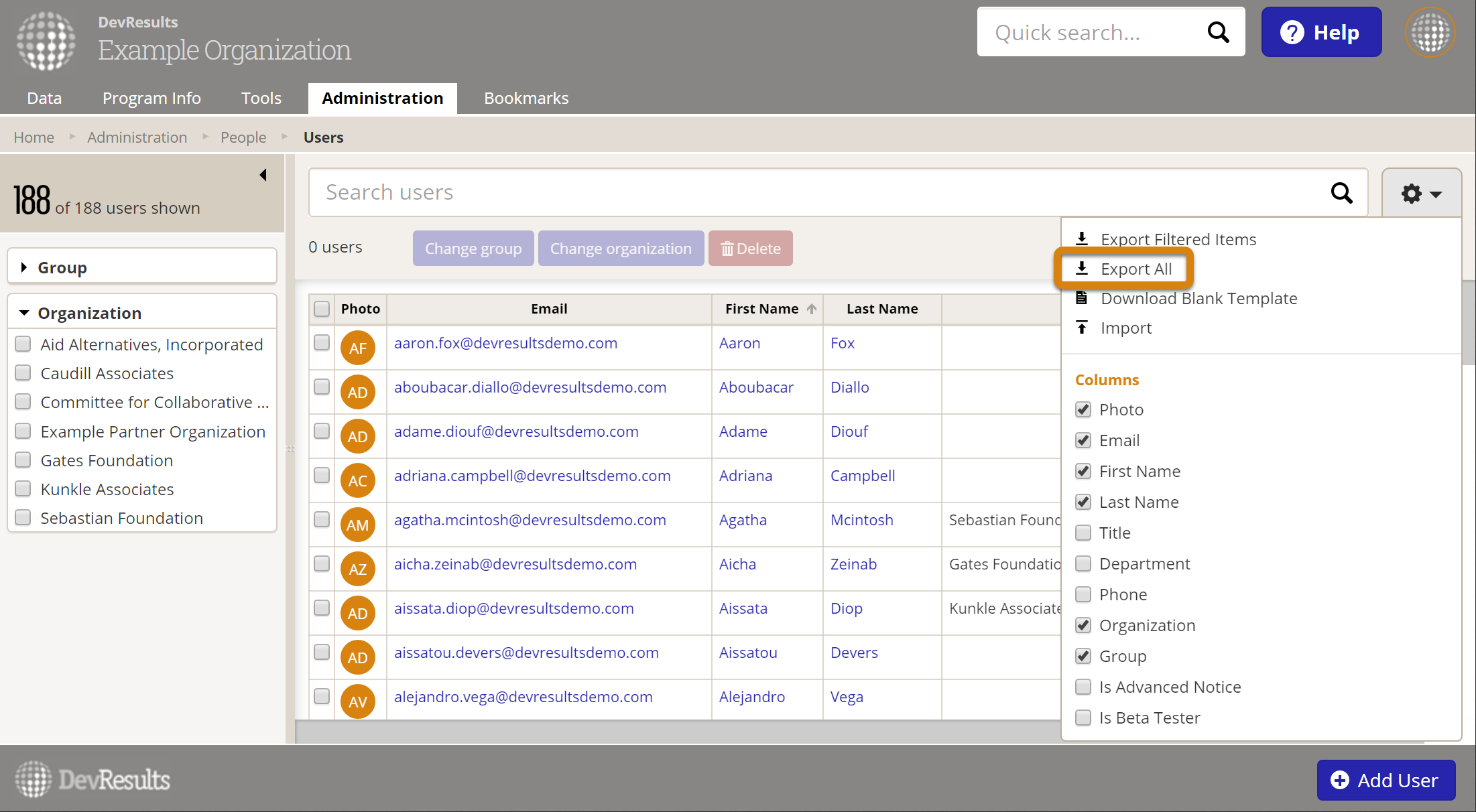Open the adriana.campbell@devresultsdemo.com email link
Screen dimensions: 1476x812
tap(532, 476)
